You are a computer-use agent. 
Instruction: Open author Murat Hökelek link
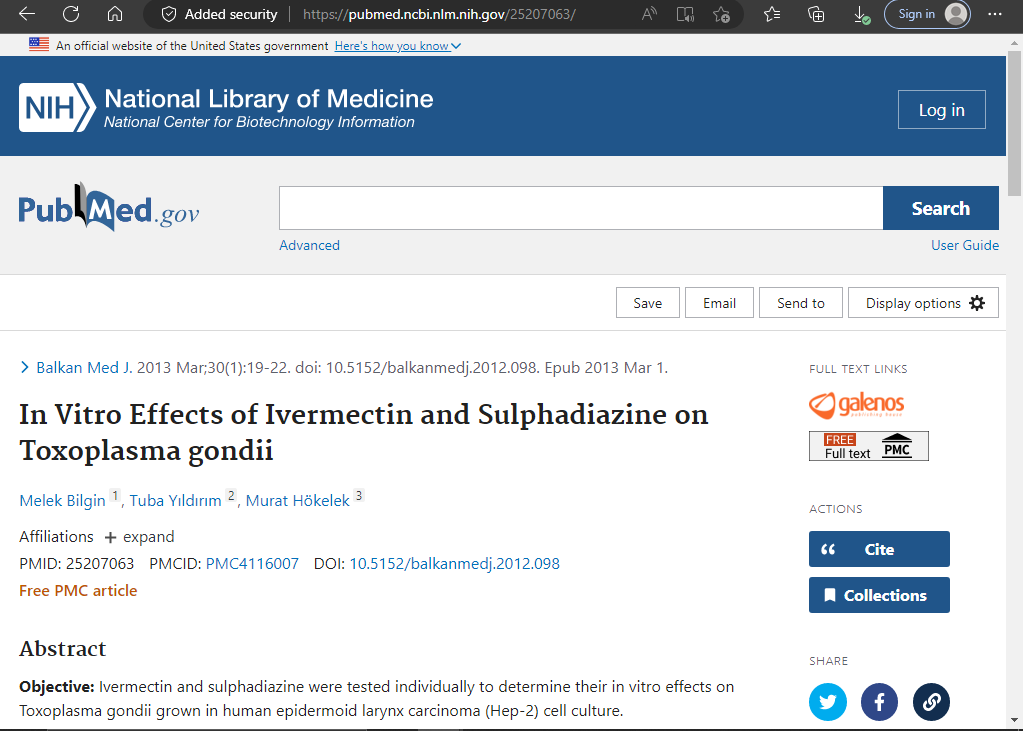click(x=298, y=501)
